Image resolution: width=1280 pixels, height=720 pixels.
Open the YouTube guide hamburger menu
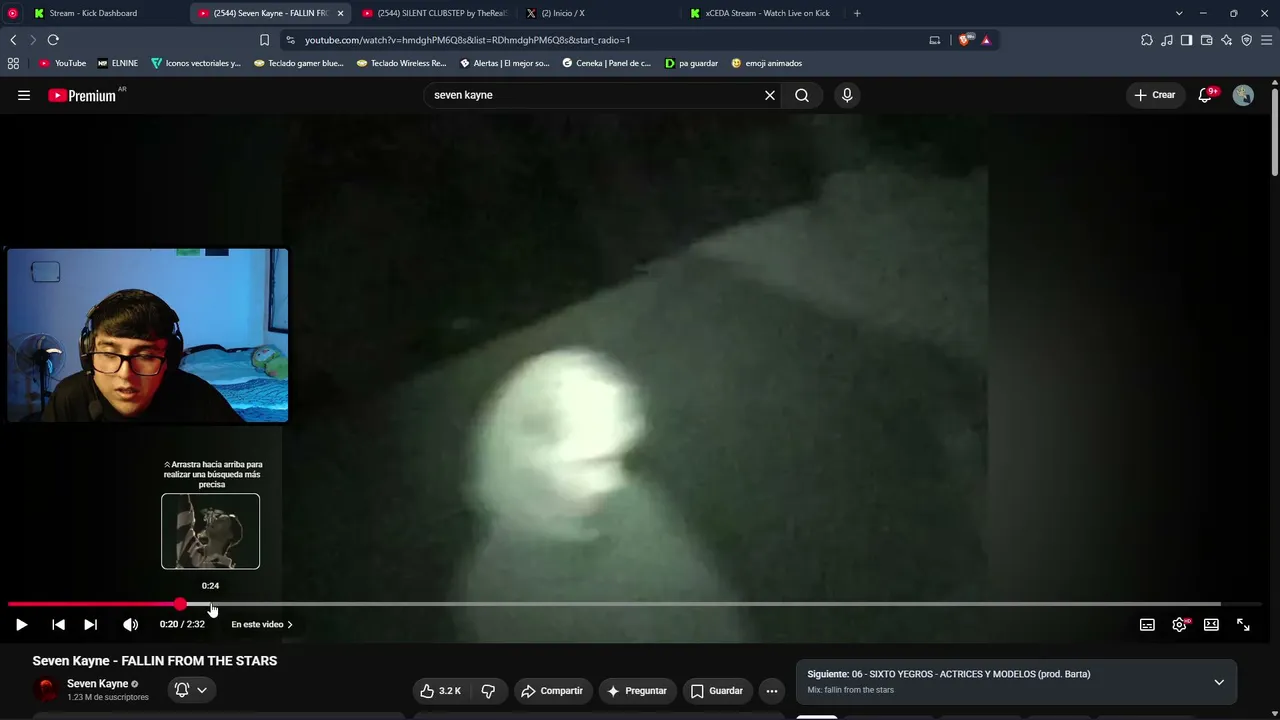(x=24, y=95)
